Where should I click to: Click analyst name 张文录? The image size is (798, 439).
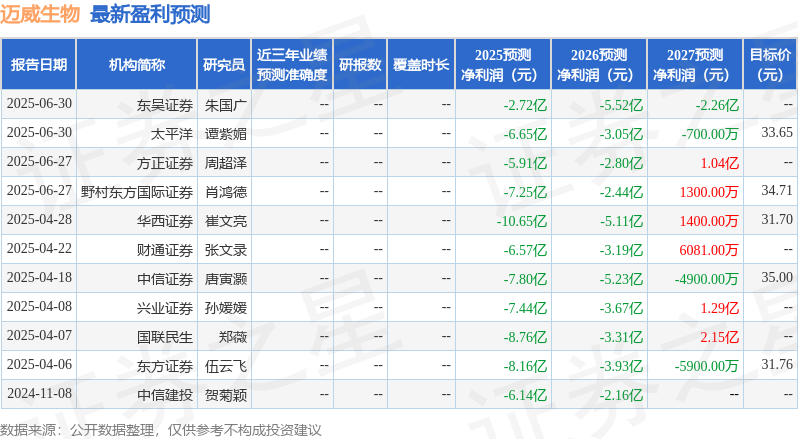(x=226, y=250)
